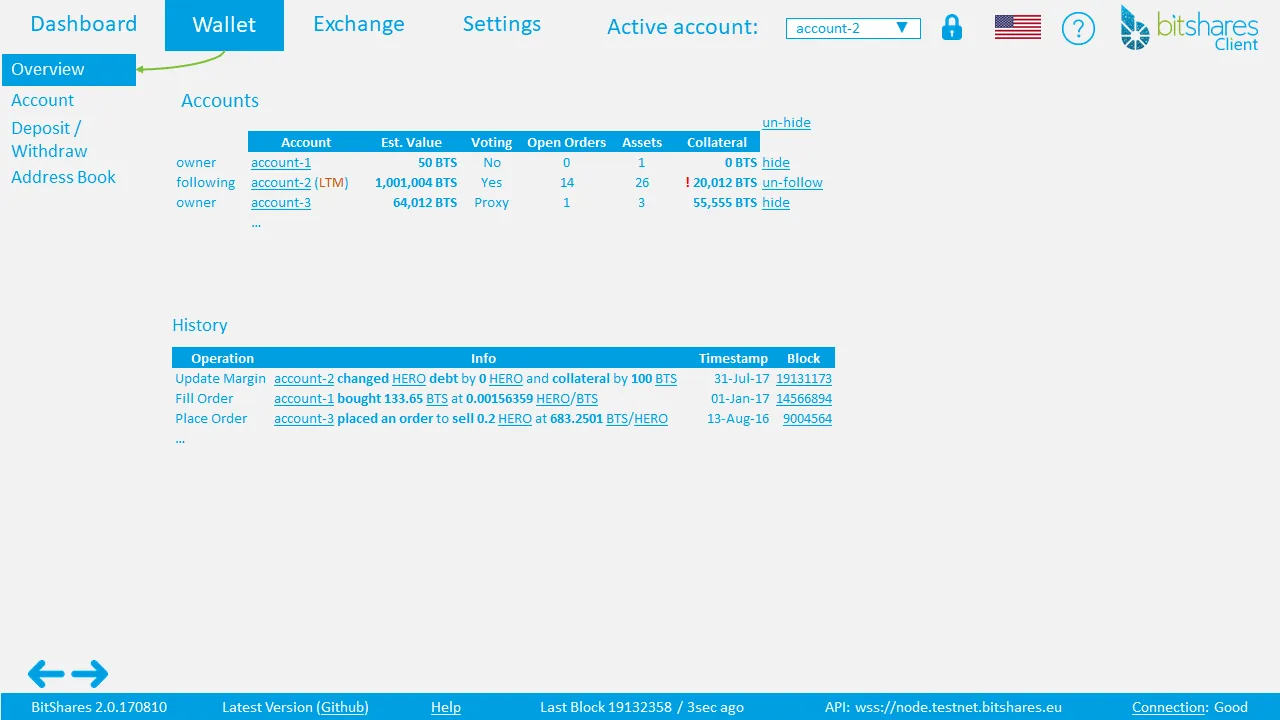Screen dimensions: 1280x720
Task: Click the BitShares Client logo
Action: pyautogui.click(x=1190, y=28)
